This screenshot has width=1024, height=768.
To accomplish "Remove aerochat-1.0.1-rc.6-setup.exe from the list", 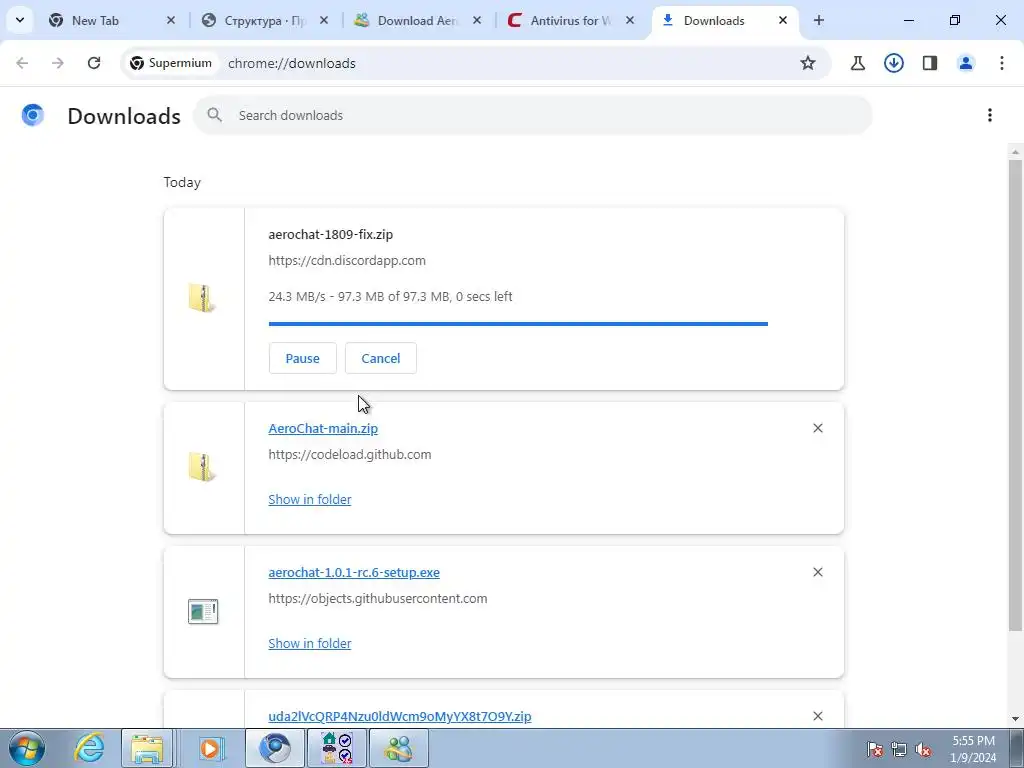I will pos(818,572).
